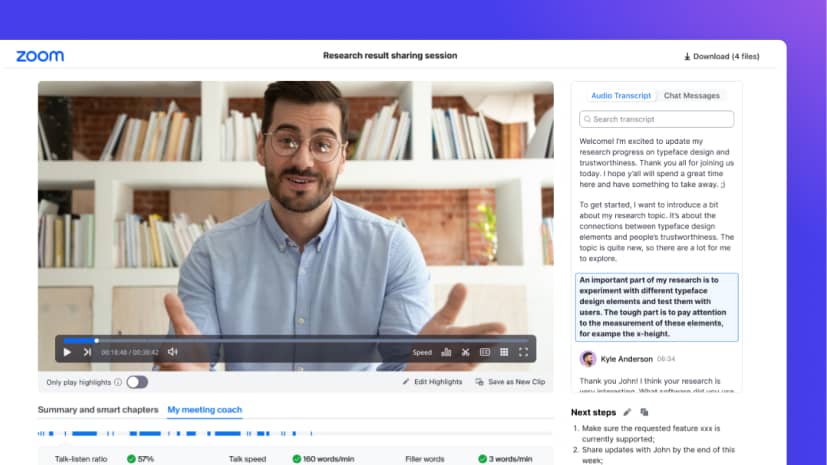Open the playback Speed menu
Screen dimensions: 827x465
pyautogui.click(x=422, y=352)
